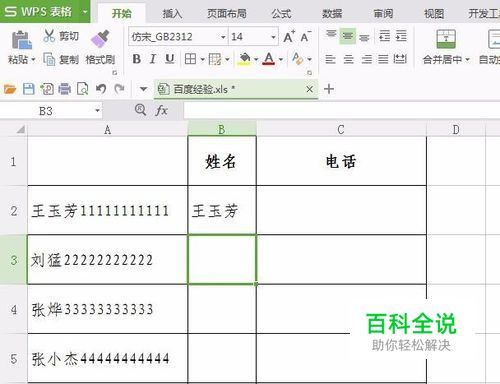This screenshot has width=500, height=384.
Task: Switch to the 页面布局 tab
Action: point(227,13)
